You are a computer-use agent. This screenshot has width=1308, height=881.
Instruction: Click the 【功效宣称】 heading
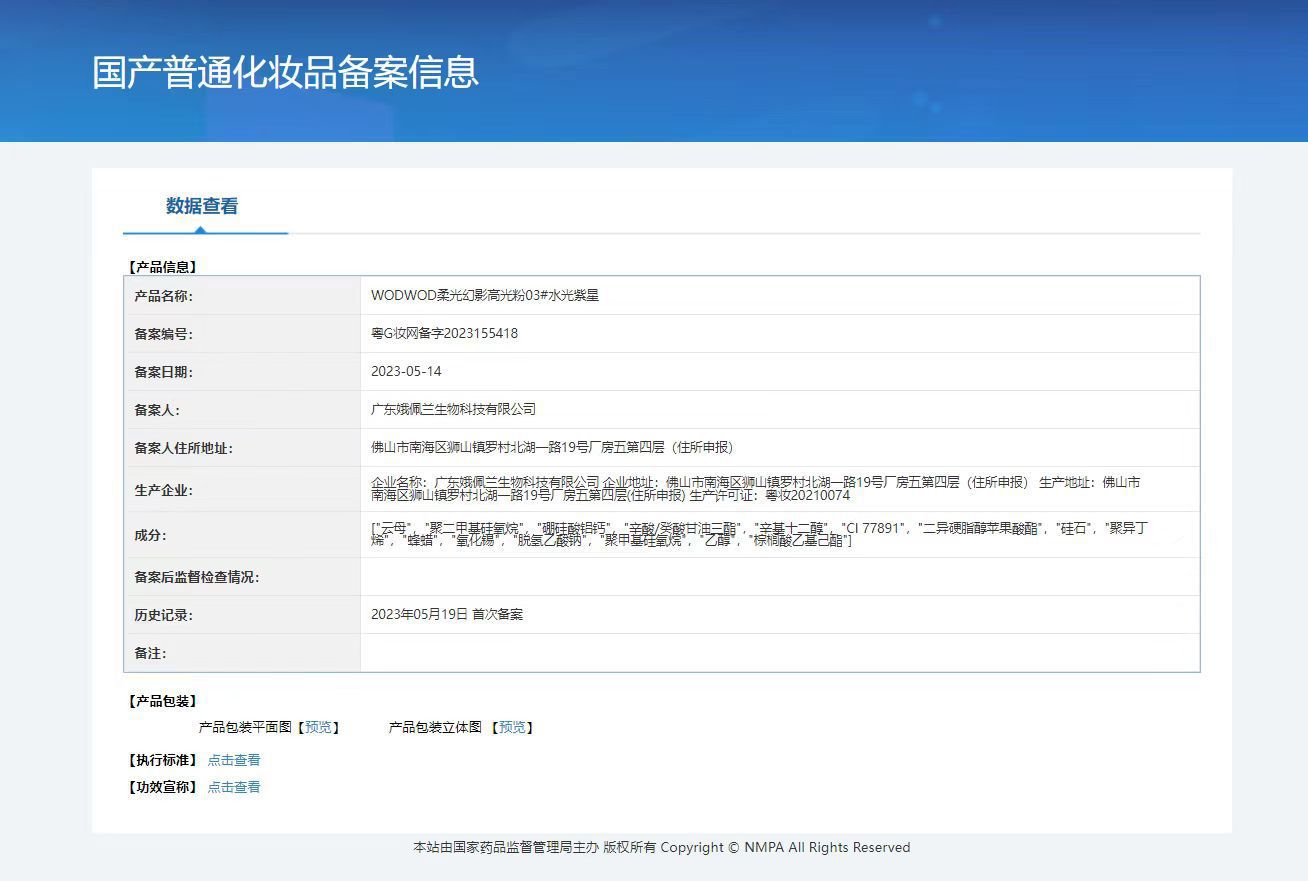tap(162, 787)
